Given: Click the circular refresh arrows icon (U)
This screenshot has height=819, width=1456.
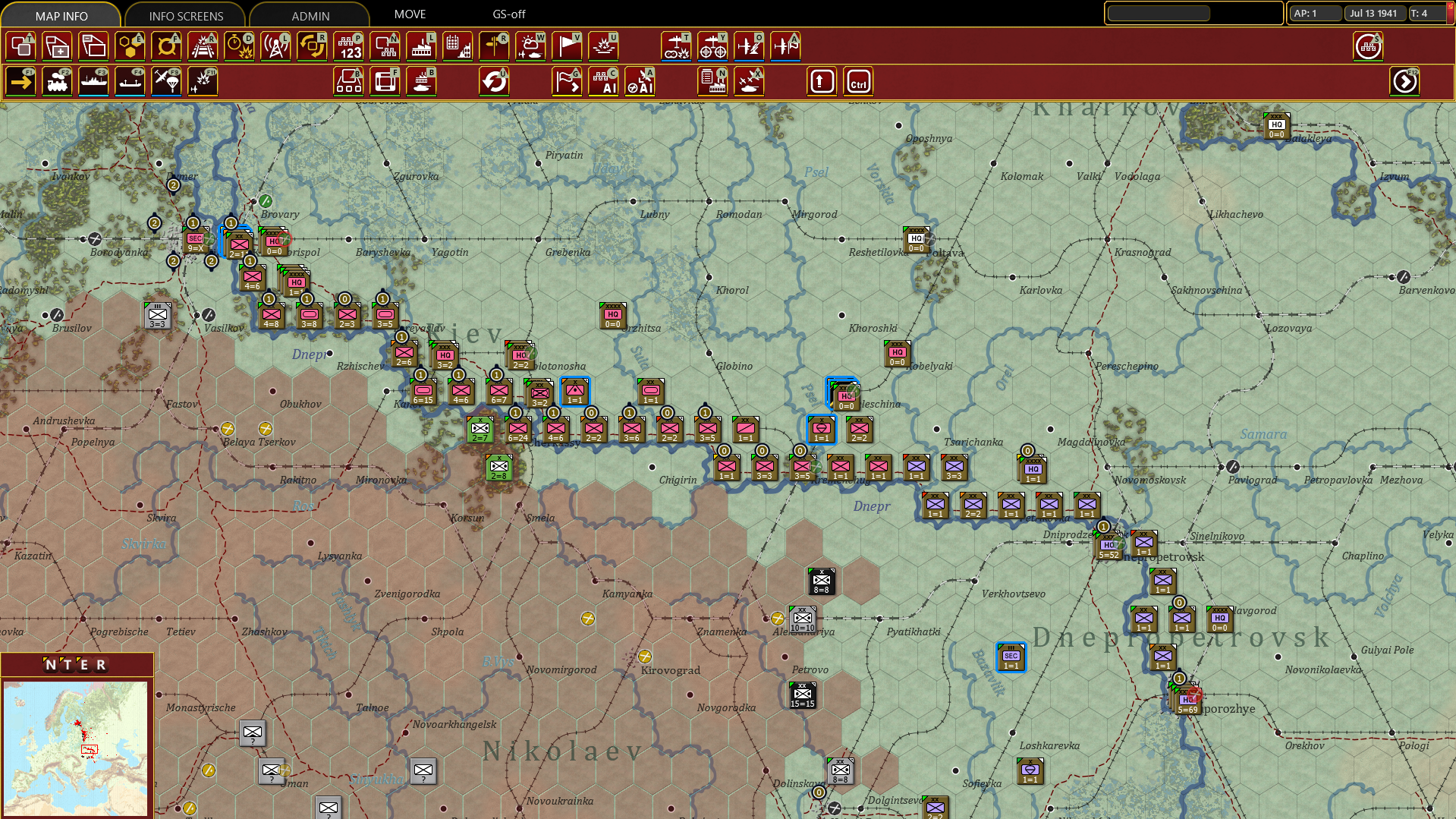Looking at the screenshot, I should pyautogui.click(x=495, y=81).
